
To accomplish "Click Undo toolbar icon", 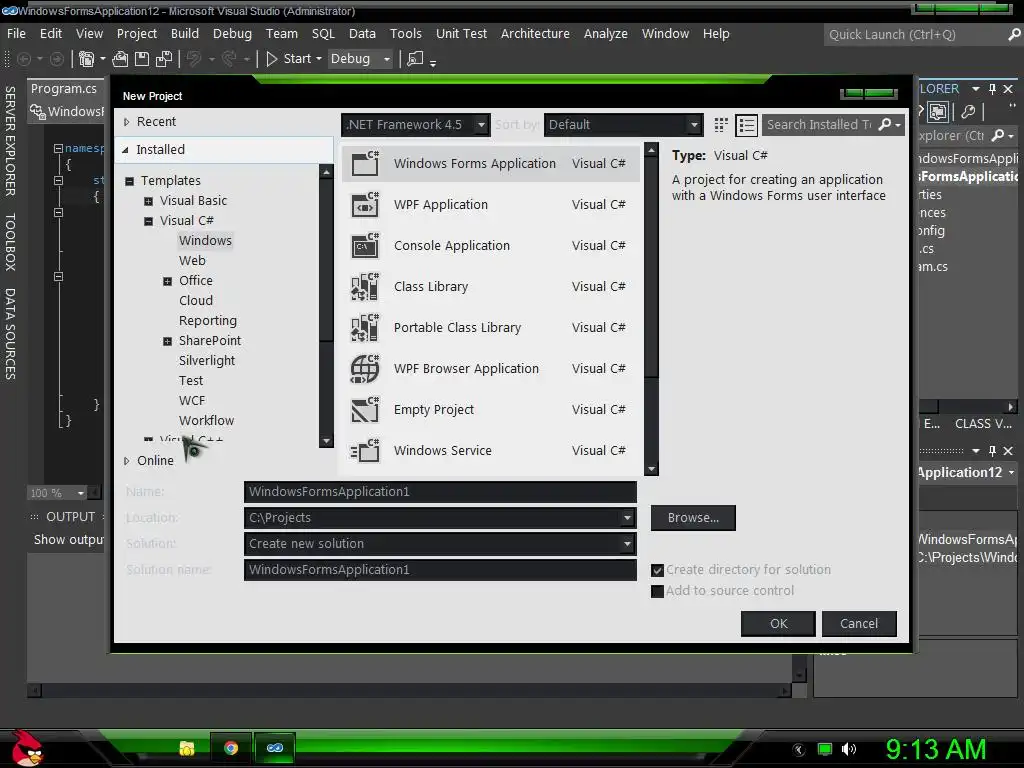I will (194, 59).
